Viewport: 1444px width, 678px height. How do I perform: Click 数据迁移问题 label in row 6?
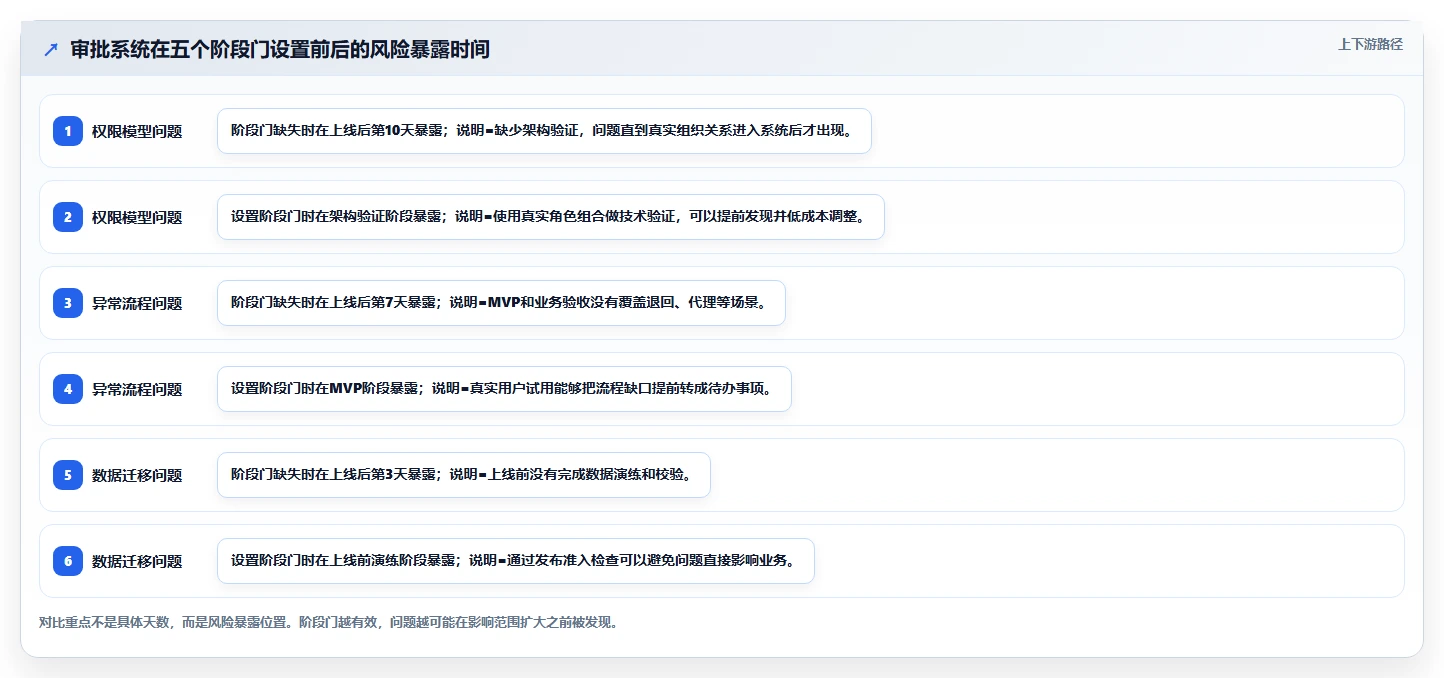[x=137, y=561]
